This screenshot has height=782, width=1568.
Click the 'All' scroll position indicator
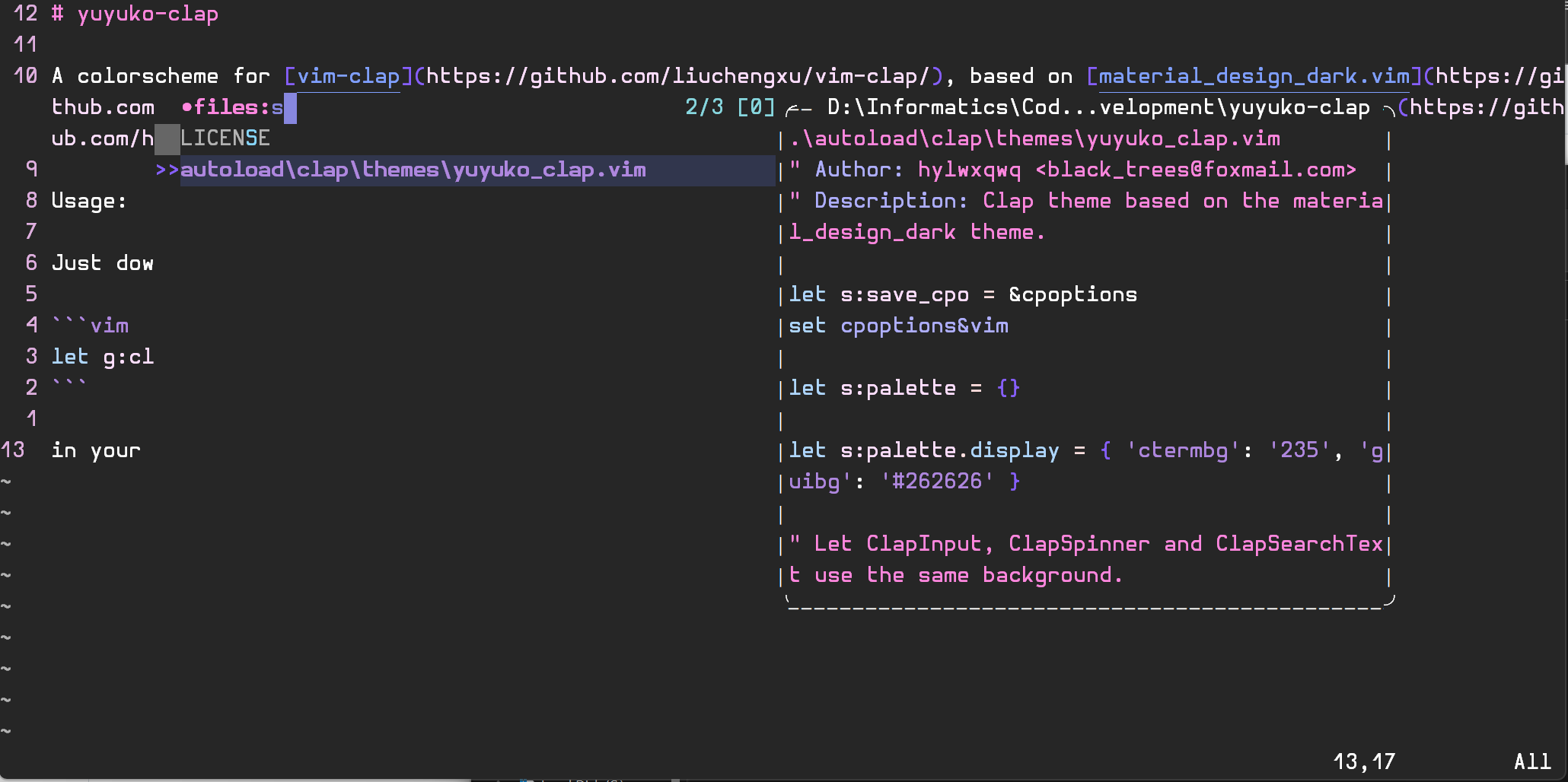click(1532, 761)
